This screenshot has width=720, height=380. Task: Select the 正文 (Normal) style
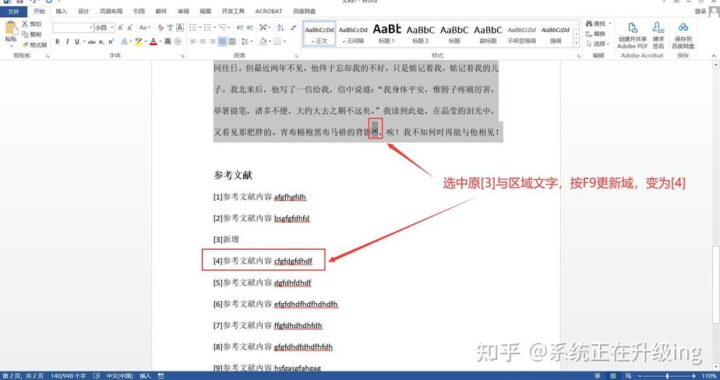[x=320, y=34]
